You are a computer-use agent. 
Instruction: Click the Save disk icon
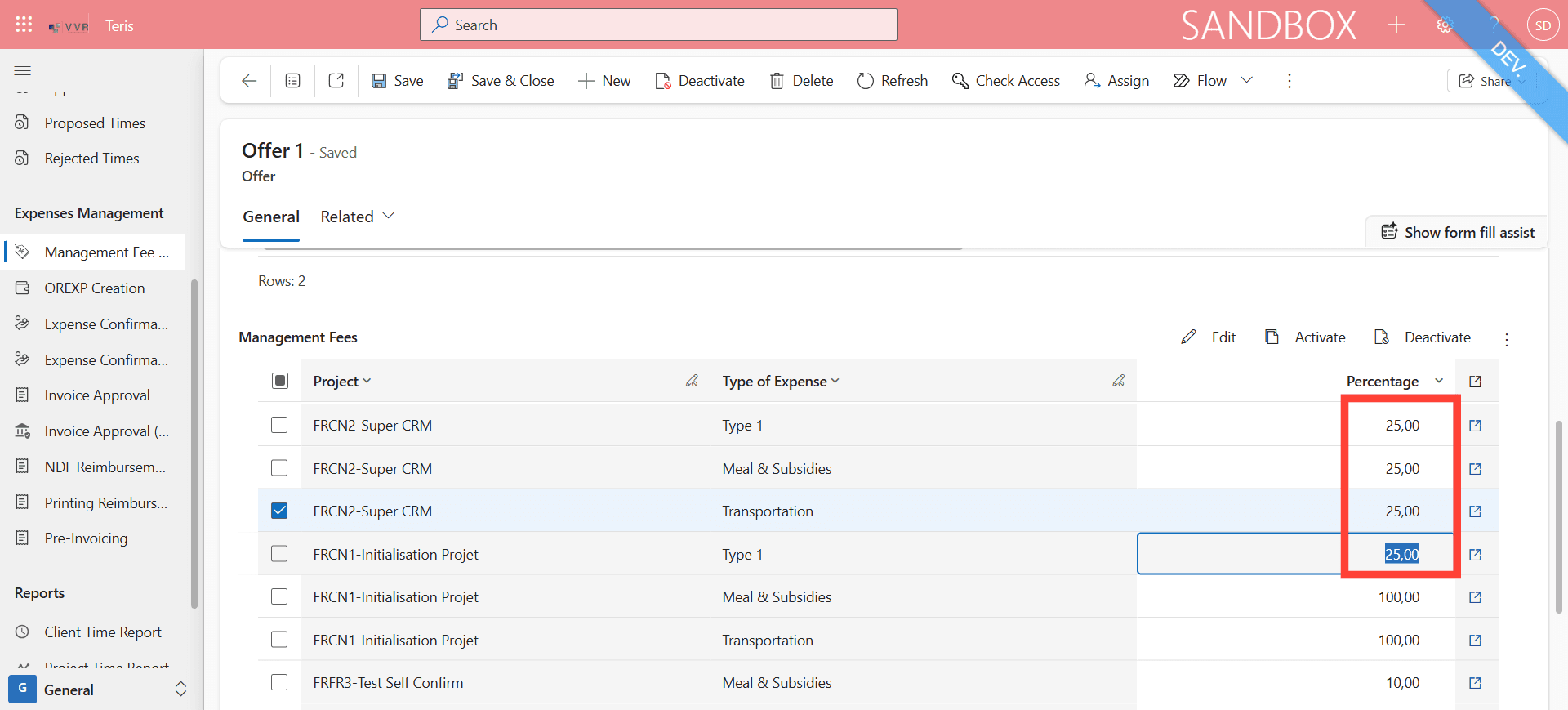pyautogui.click(x=379, y=81)
